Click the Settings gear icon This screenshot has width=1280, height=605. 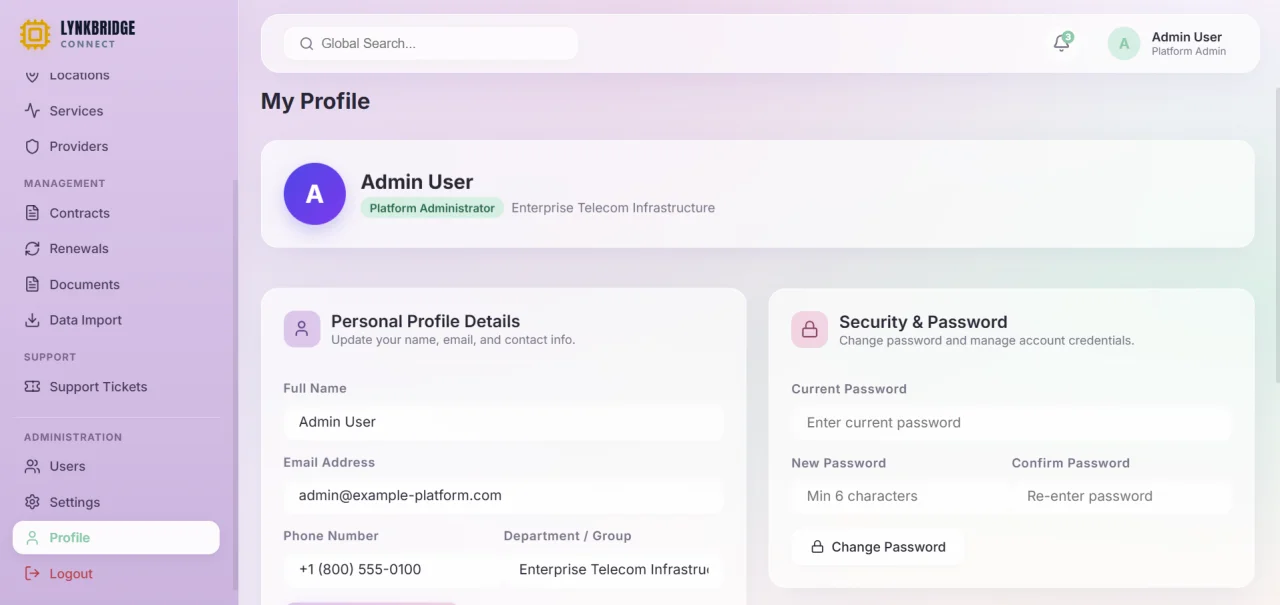[32, 502]
